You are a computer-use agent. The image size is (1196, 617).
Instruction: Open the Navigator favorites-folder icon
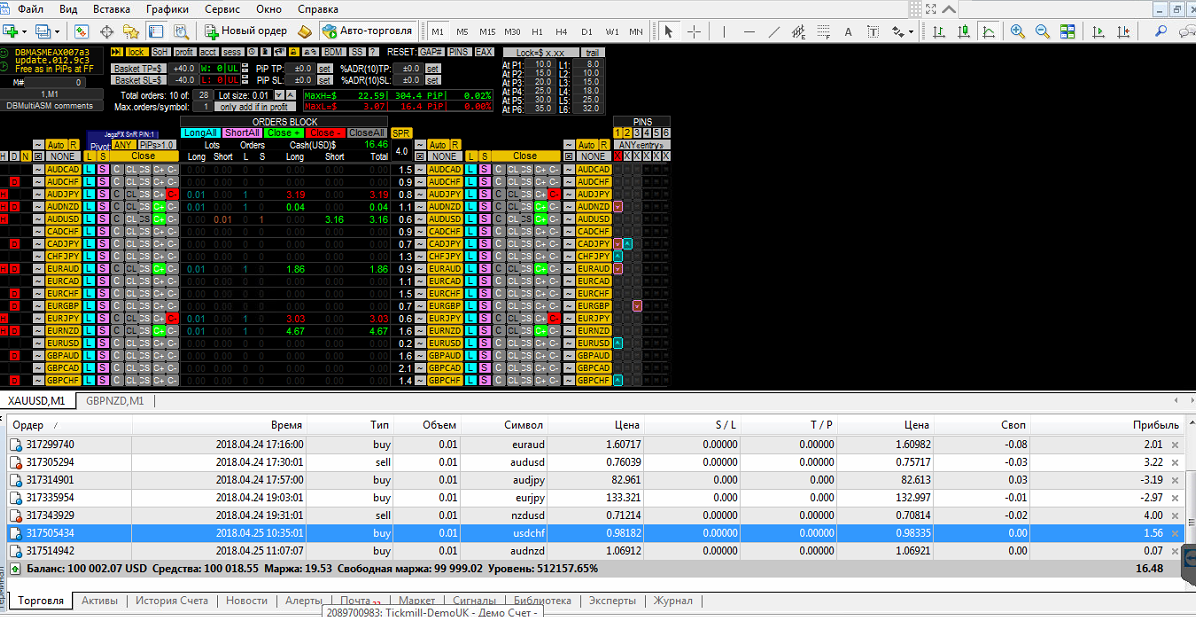point(131,31)
